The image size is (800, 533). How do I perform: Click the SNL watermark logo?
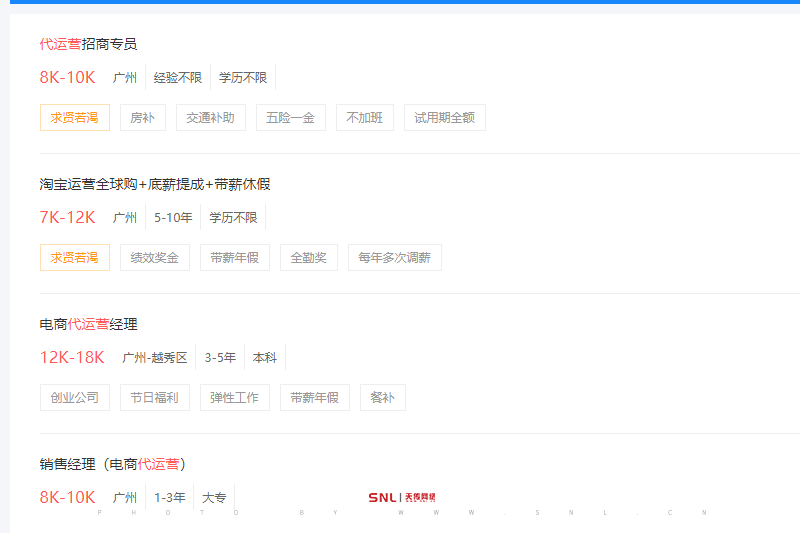point(401,497)
